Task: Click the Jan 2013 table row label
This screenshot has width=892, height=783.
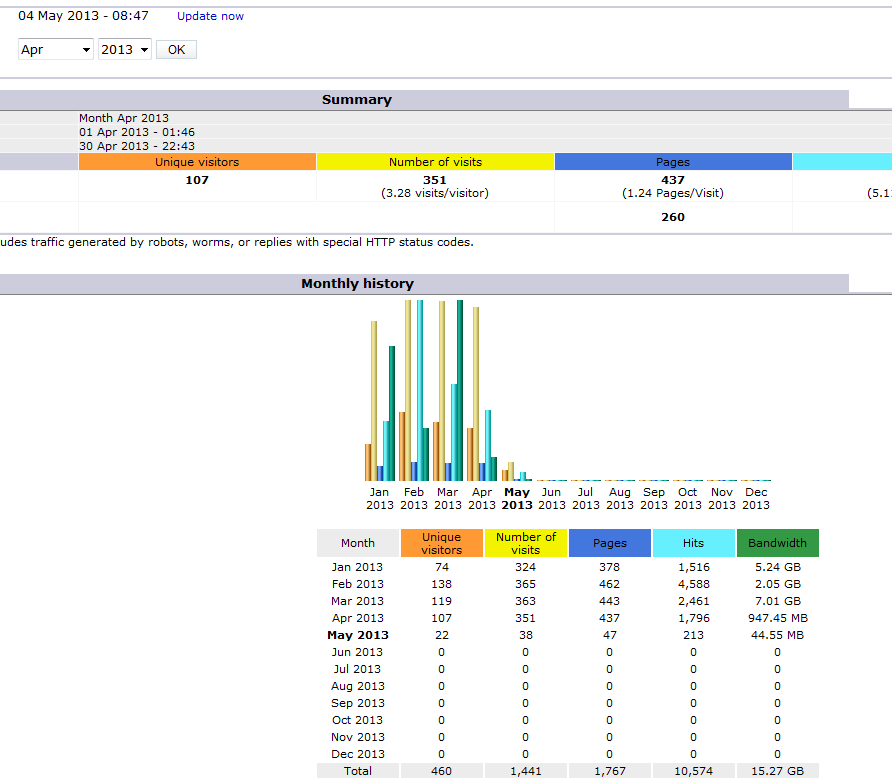Action: (357, 567)
